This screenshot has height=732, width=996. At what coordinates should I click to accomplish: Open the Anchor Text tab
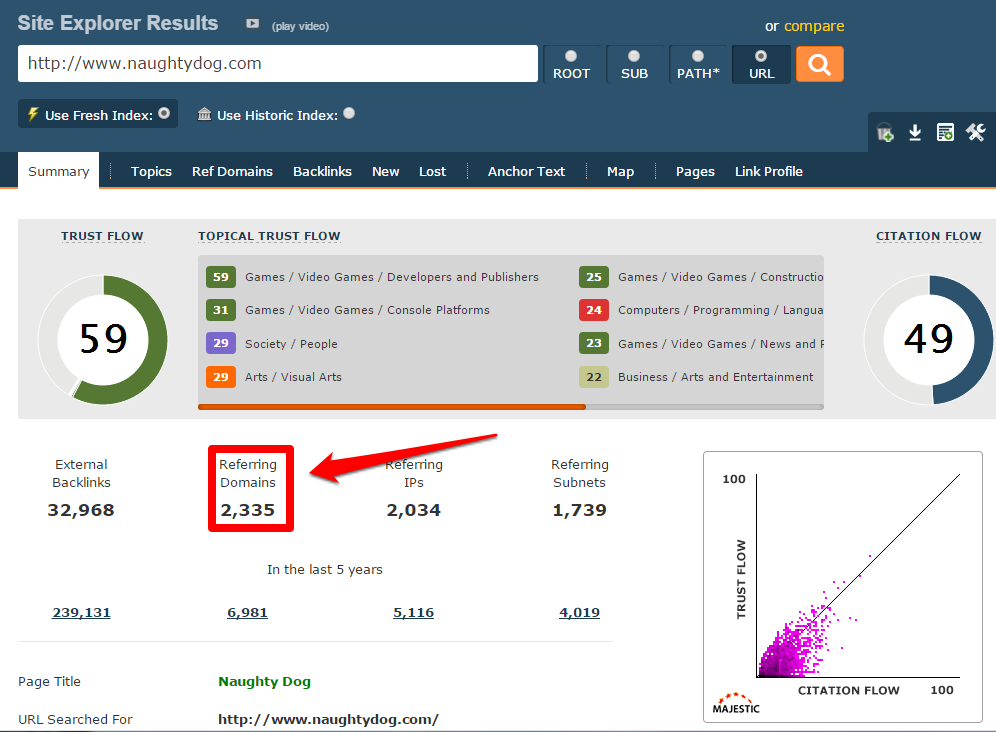coord(526,172)
